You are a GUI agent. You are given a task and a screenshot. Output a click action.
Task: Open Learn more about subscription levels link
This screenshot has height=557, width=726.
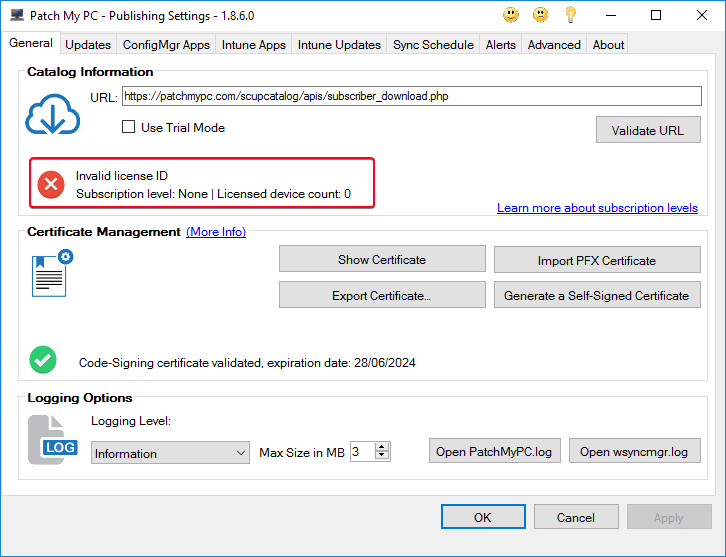pos(597,208)
